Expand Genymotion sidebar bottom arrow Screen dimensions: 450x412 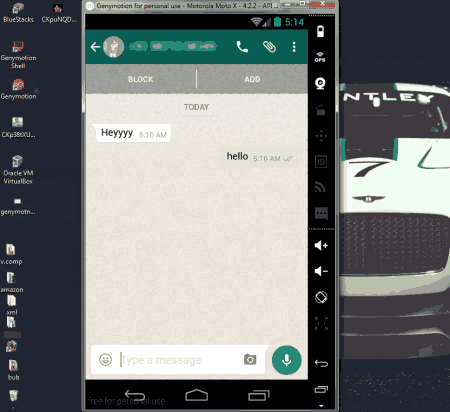321,406
